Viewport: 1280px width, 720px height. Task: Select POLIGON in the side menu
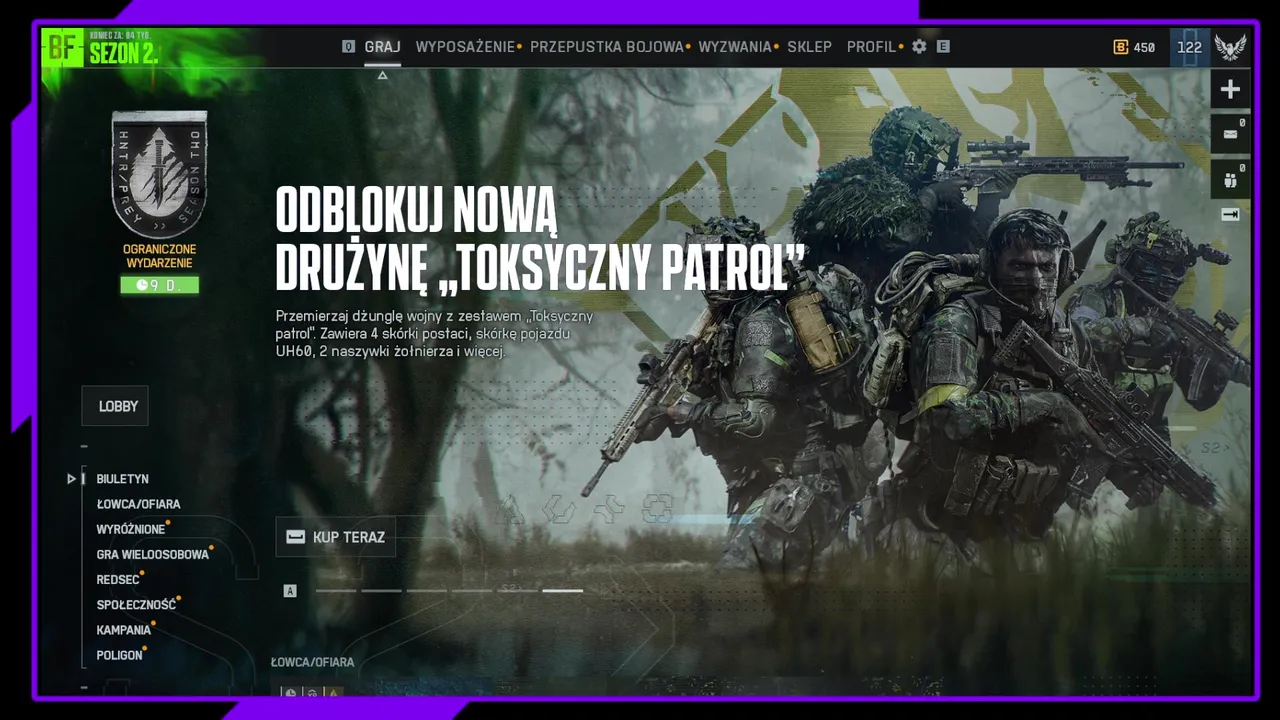click(119, 655)
